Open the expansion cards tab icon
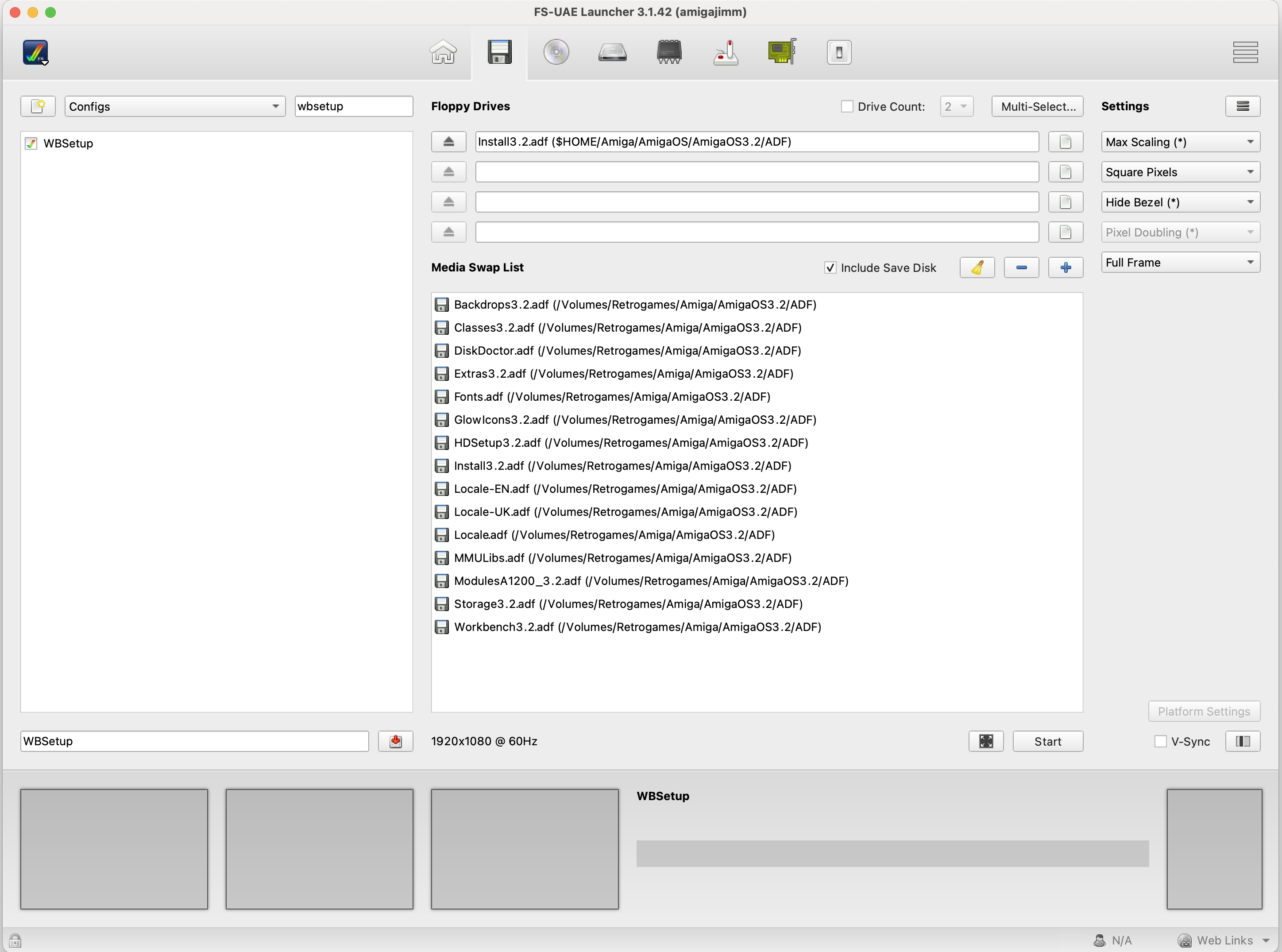Image resolution: width=1282 pixels, height=952 pixels. tap(782, 52)
